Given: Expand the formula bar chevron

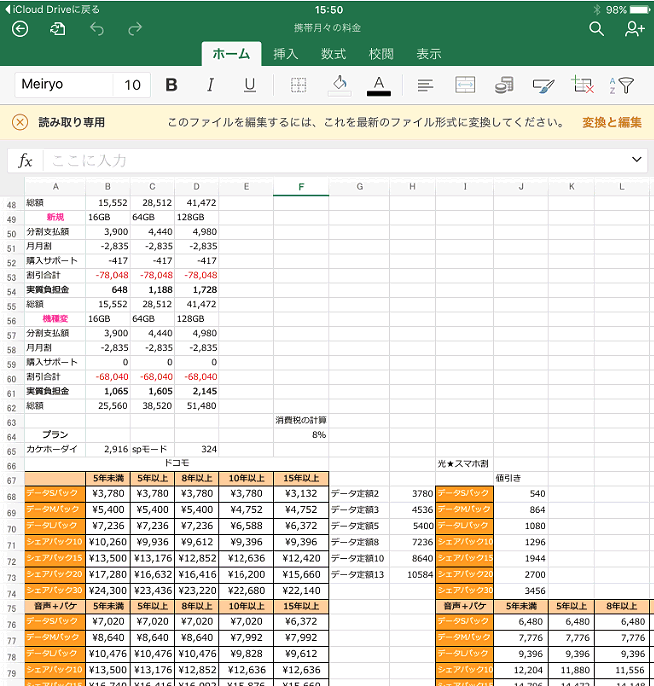Looking at the screenshot, I should [x=637, y=160].
